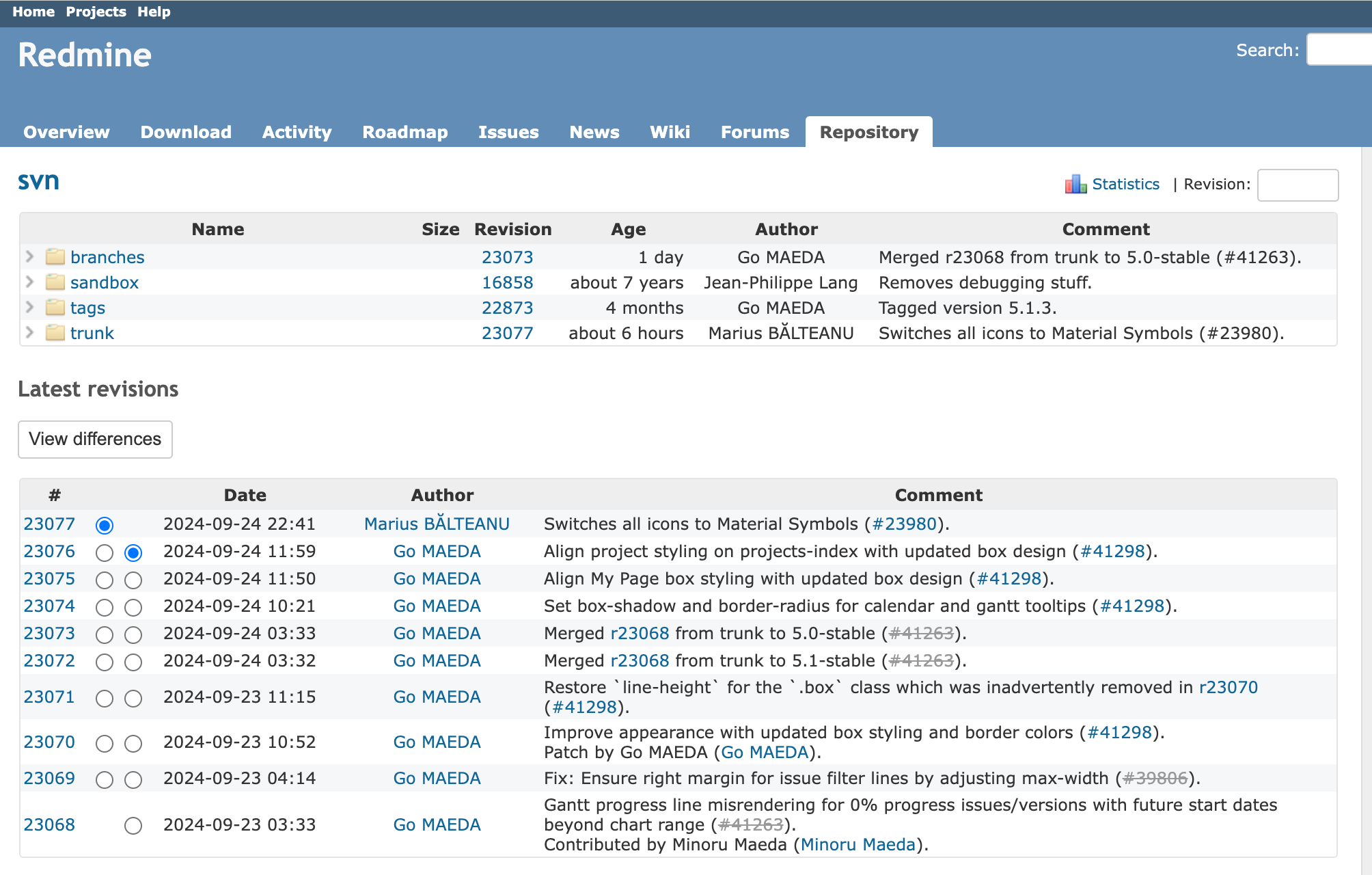Click the trunk folder icon
This screenshot has height=875, width=1372.
point(55,333)
